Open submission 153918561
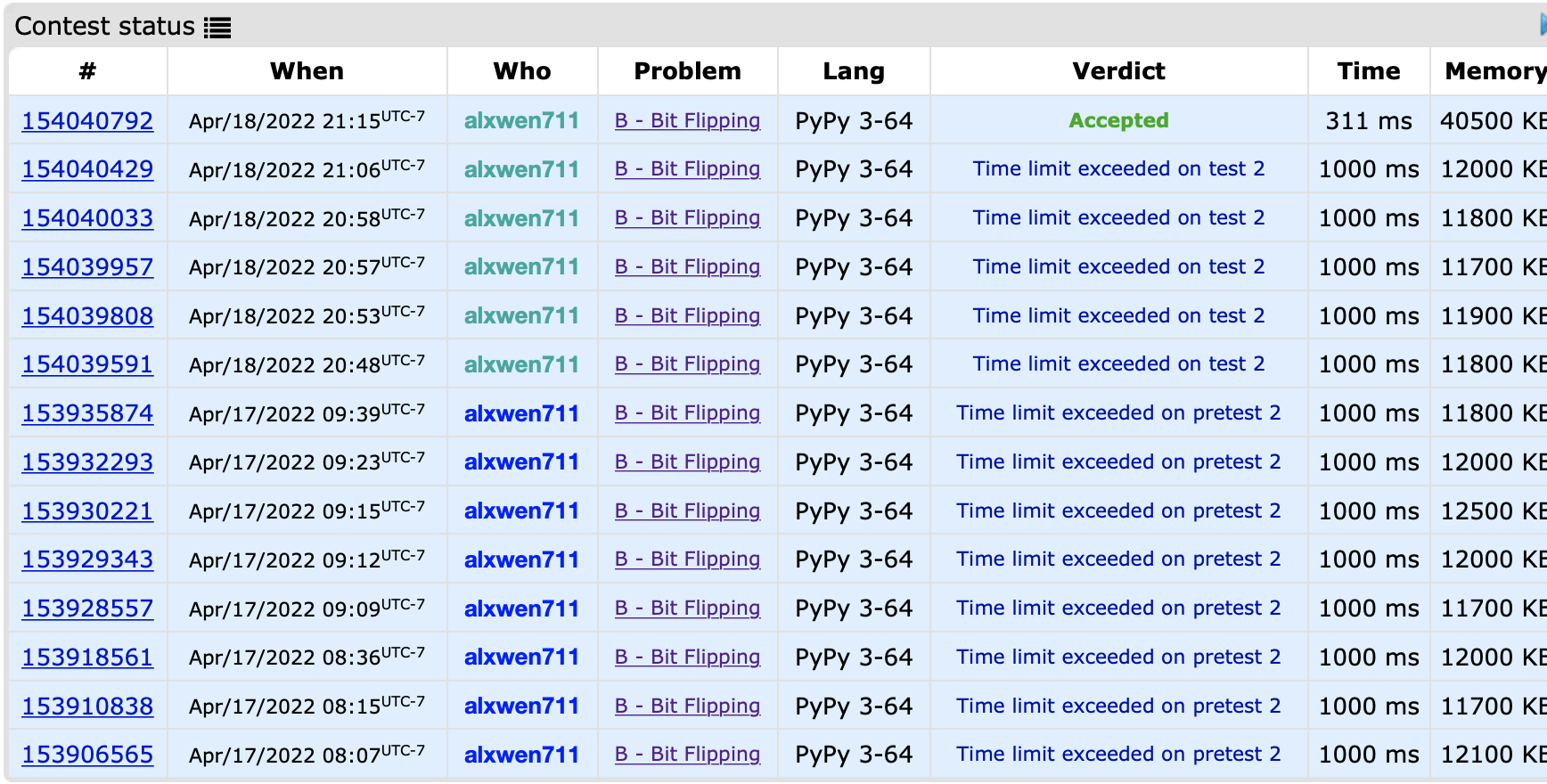The image size is (1547, 784). coord(87,657)
